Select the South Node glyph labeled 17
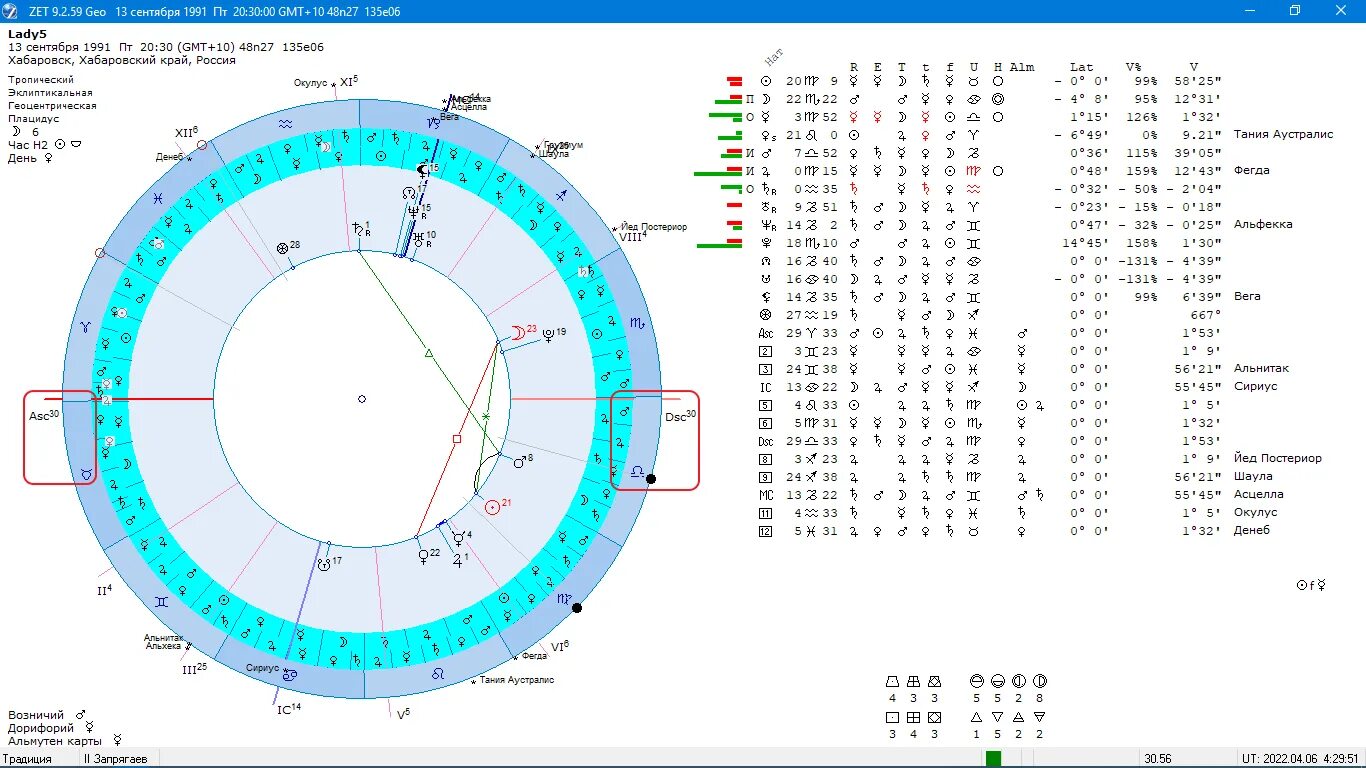Image resolution: width=1366 pixels, height=768 pixels. [324, 564]
